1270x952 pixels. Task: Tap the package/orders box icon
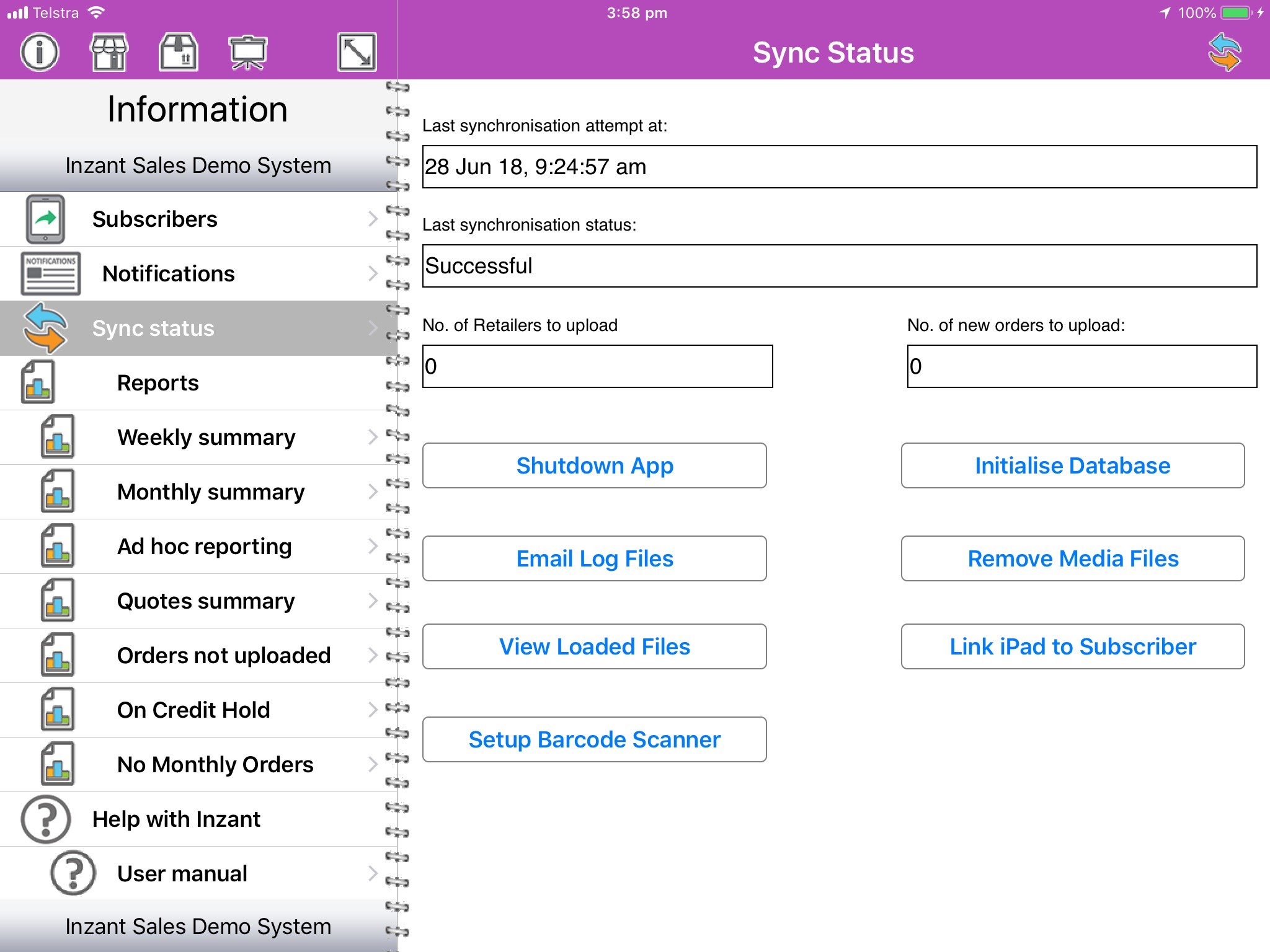179,52
